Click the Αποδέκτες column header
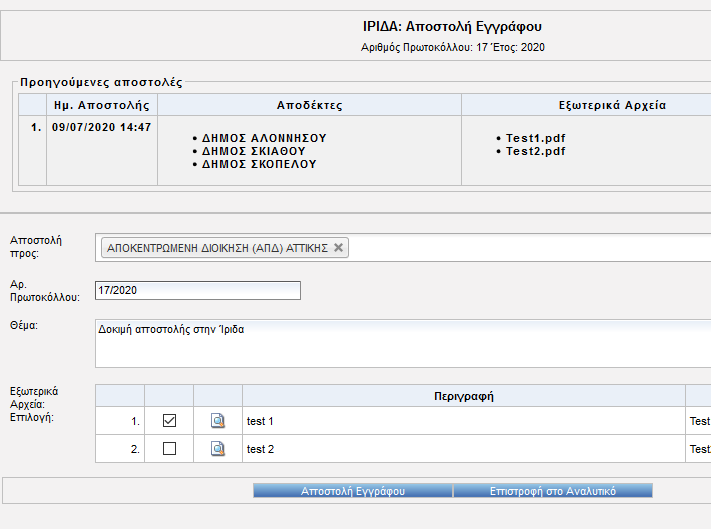Image resolution: width=711 pixels, height=529 pixels. [x=309, y=105]
